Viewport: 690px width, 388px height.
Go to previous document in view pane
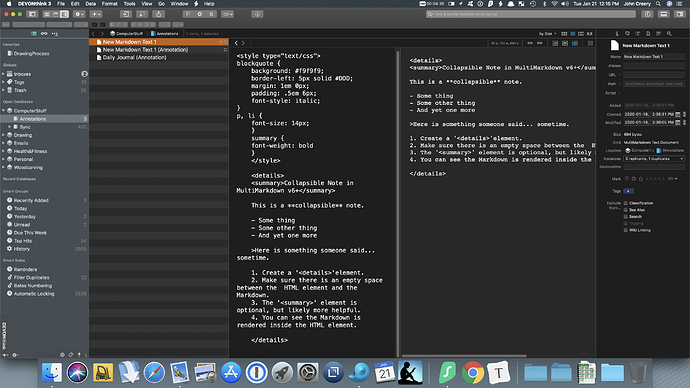coord(236,43)
